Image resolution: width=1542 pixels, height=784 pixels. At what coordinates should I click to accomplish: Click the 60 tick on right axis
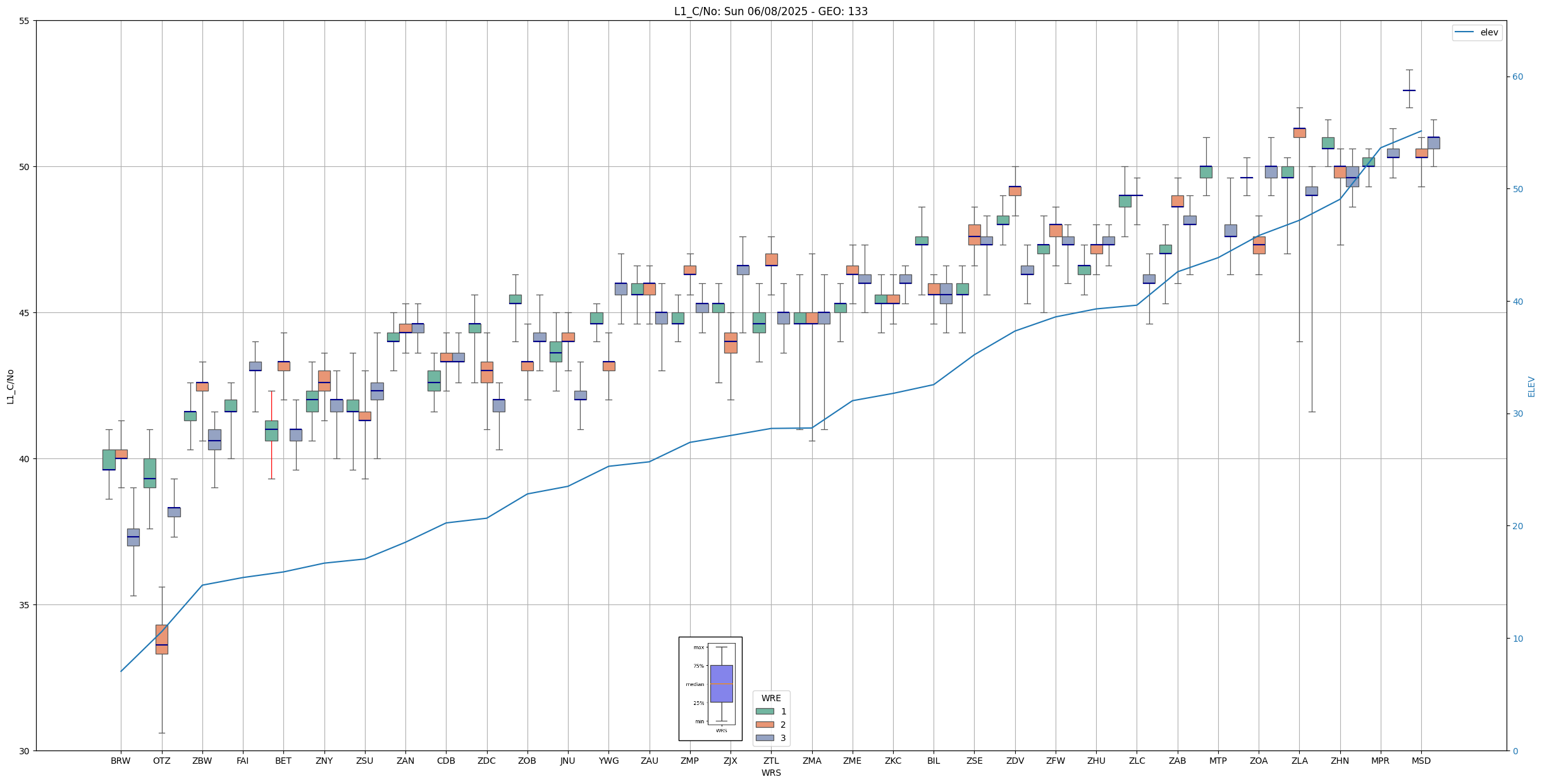coord(1517,77)
